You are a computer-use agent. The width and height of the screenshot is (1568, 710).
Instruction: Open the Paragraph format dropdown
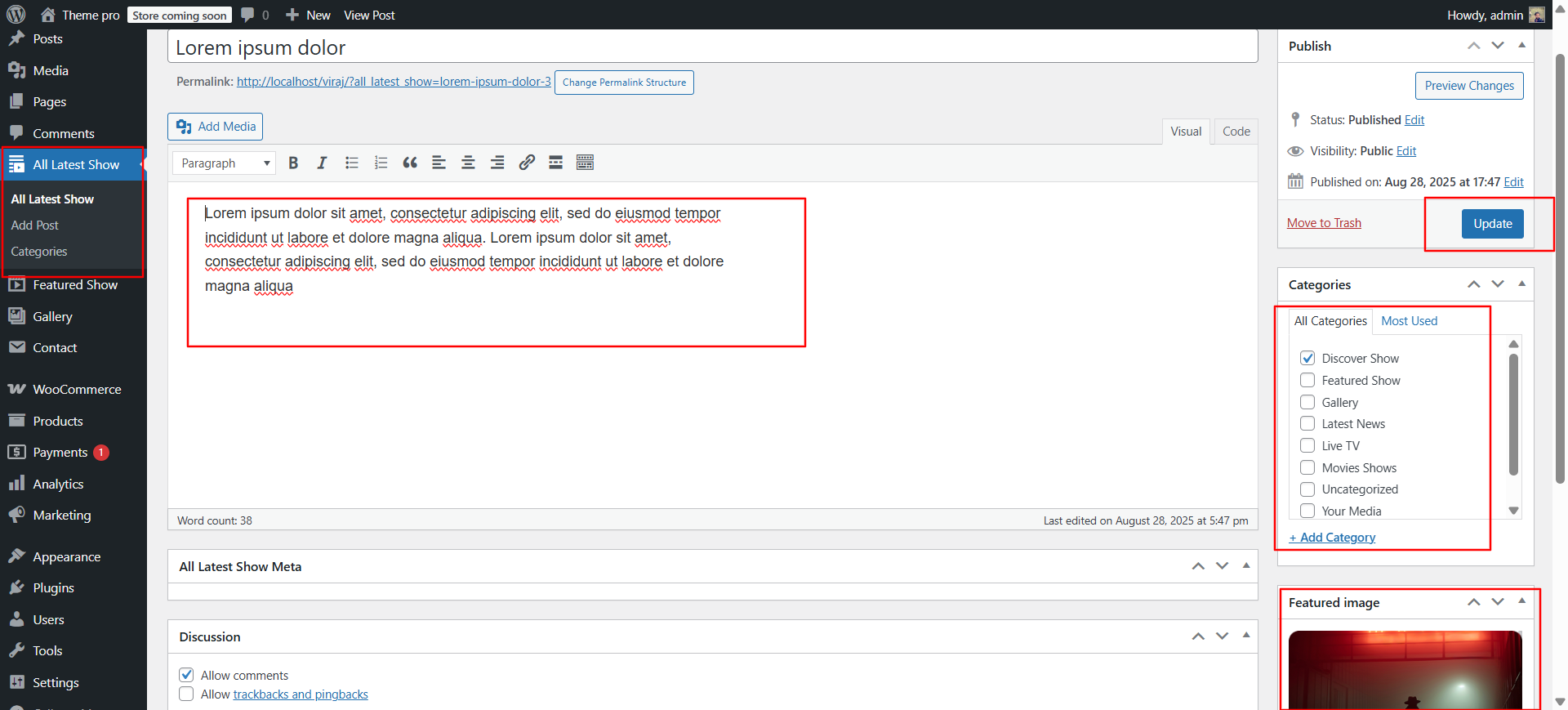point(225,163)
